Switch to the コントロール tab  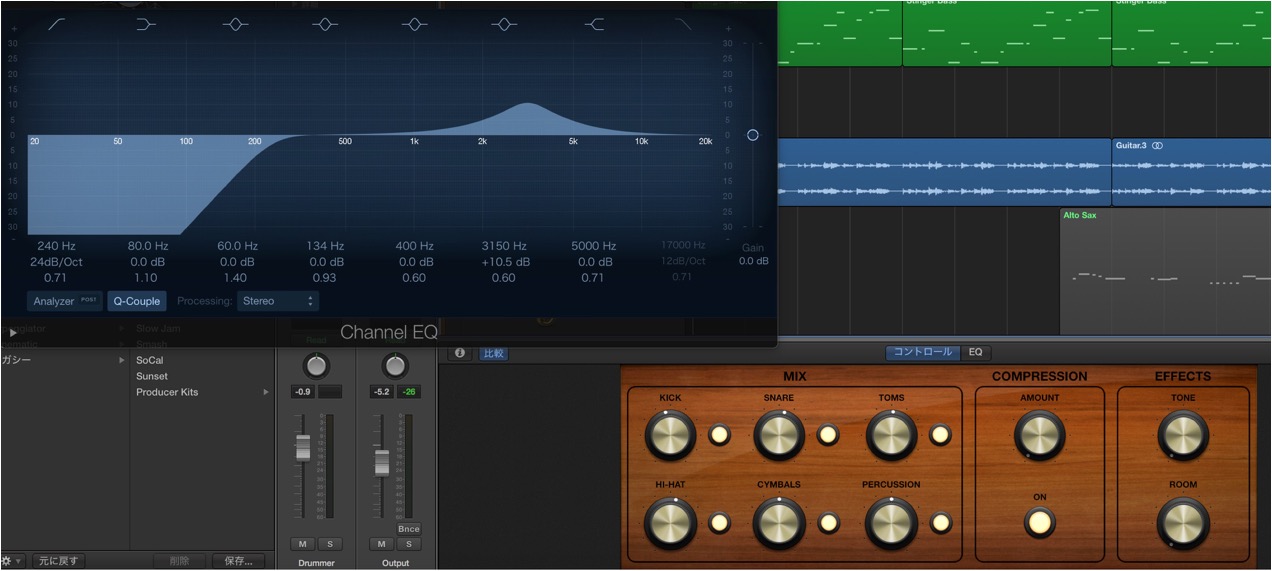923,352
